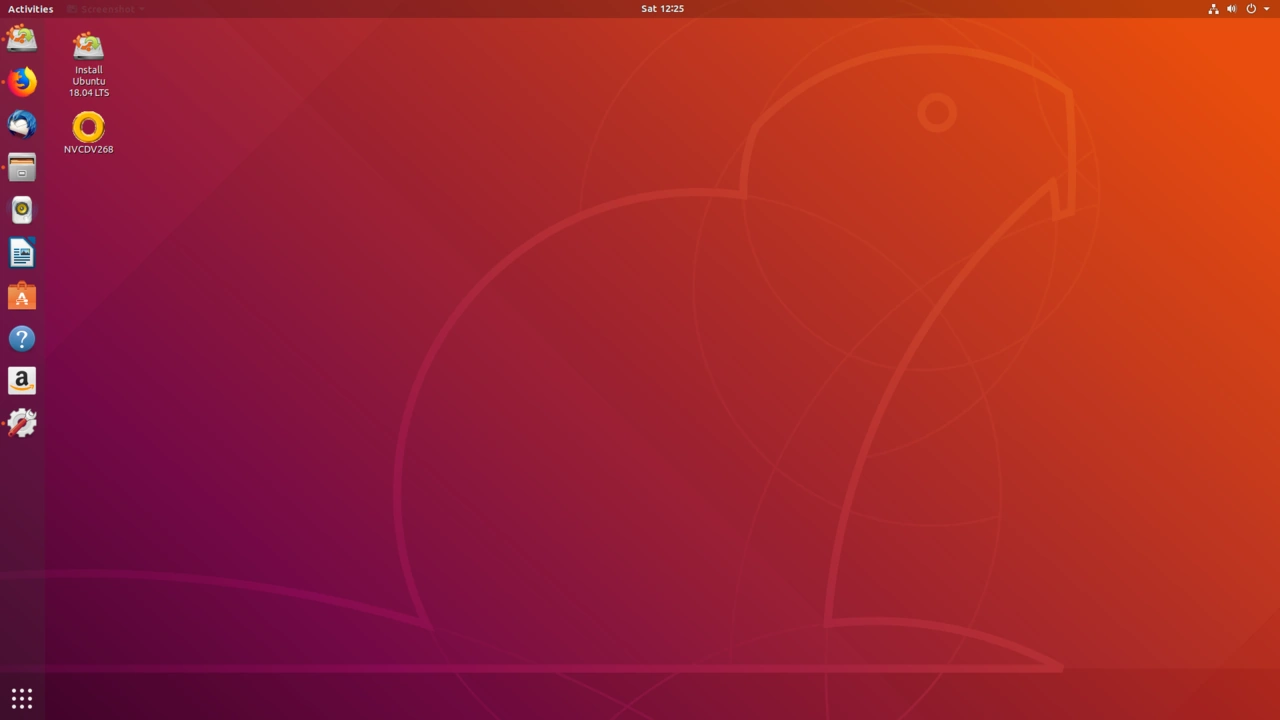Click the desktop wallpaper to deselect icons
Viewport: 1280px width, 720px height.
coord(640,400)
